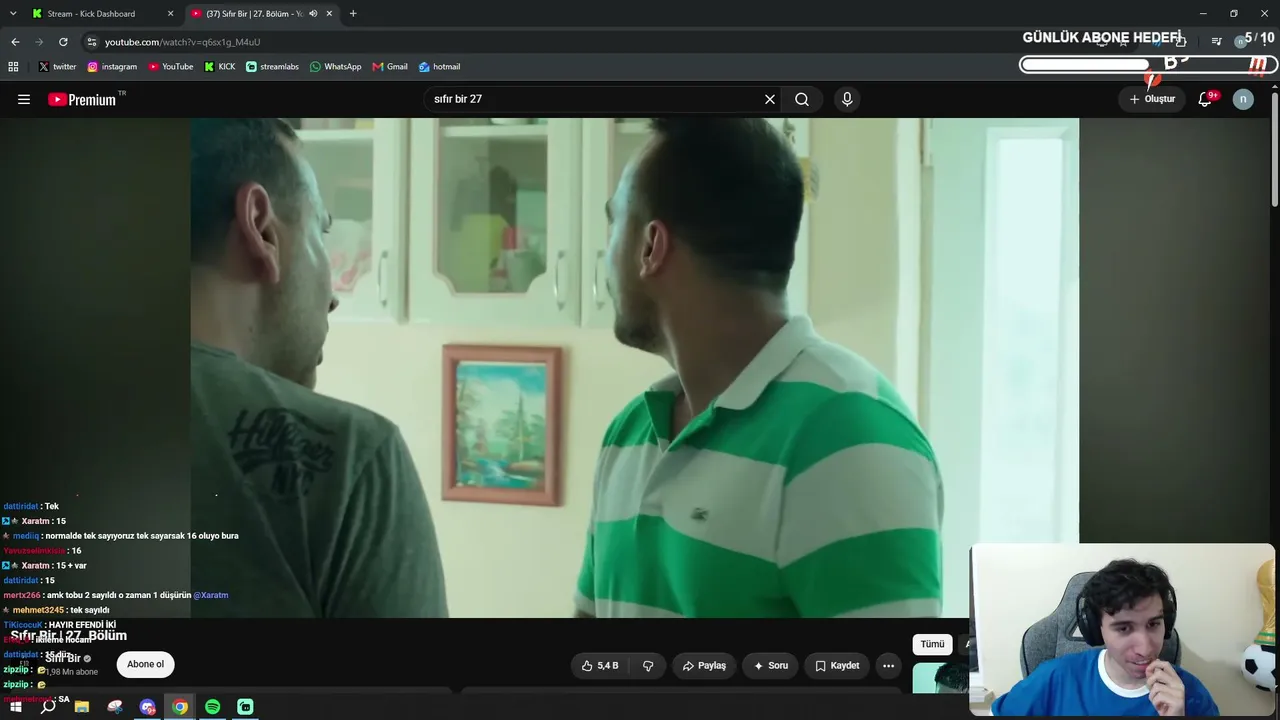Mute the YouTube tab audio
The width and height of the screenshot is (1280, 720).
click(313, 14)
